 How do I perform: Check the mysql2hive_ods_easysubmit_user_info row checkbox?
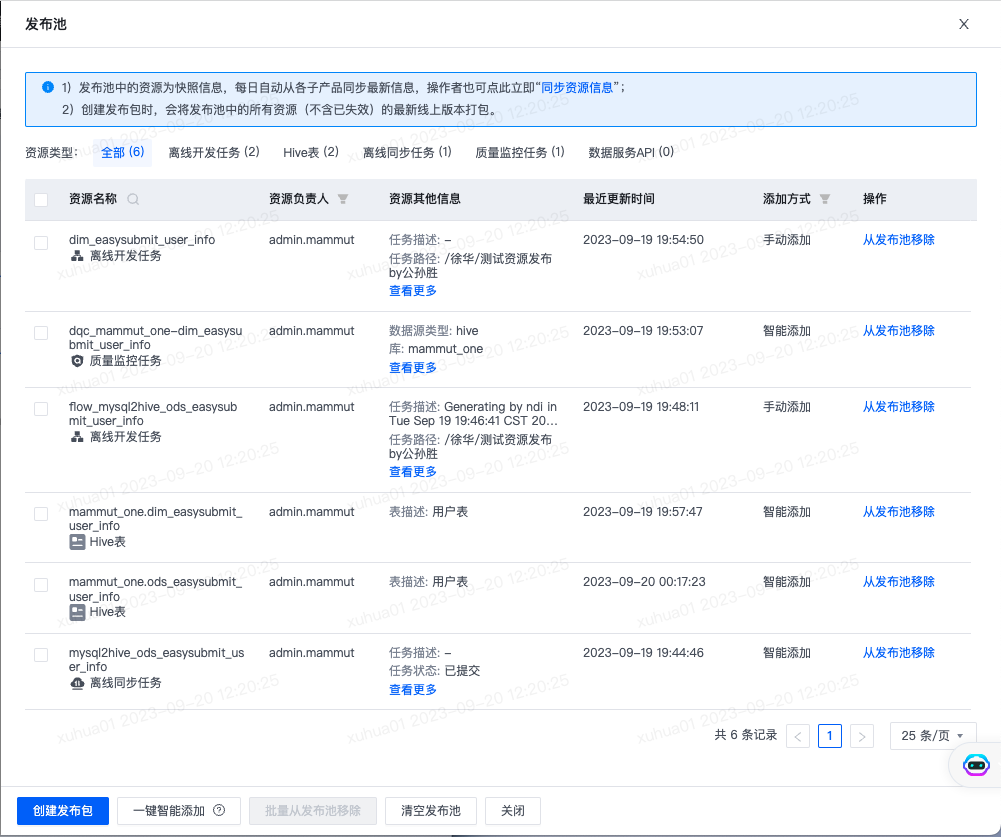click(41, 655)
